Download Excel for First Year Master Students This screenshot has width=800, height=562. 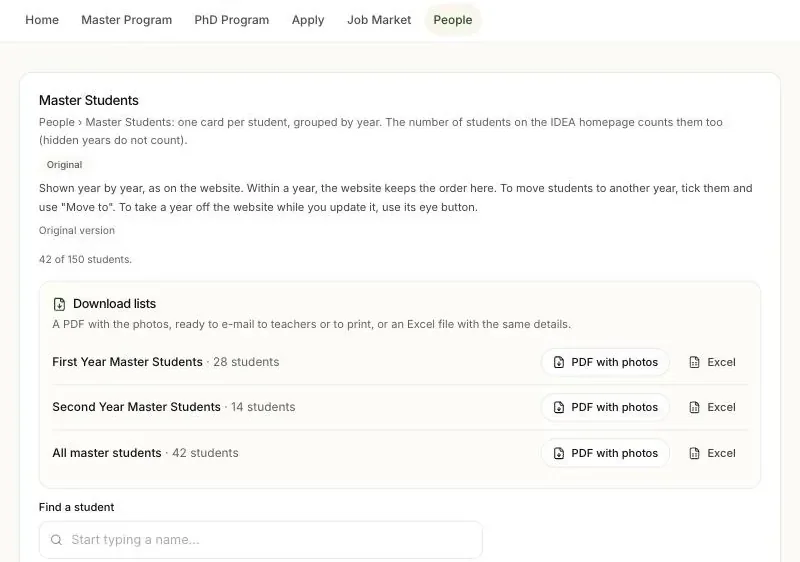click(x=712, y=362)
